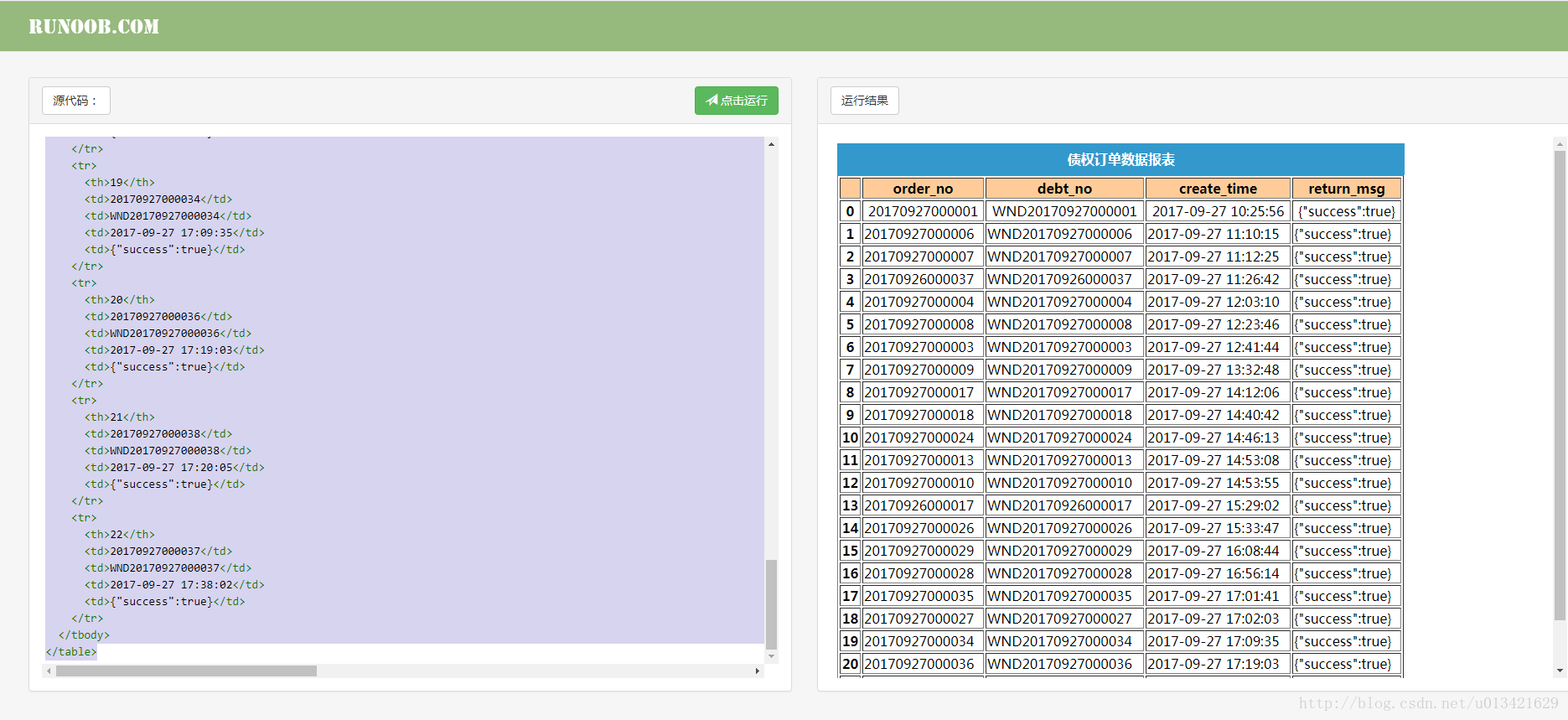Click the RUNOOB.COM logo

click(94, 27)
